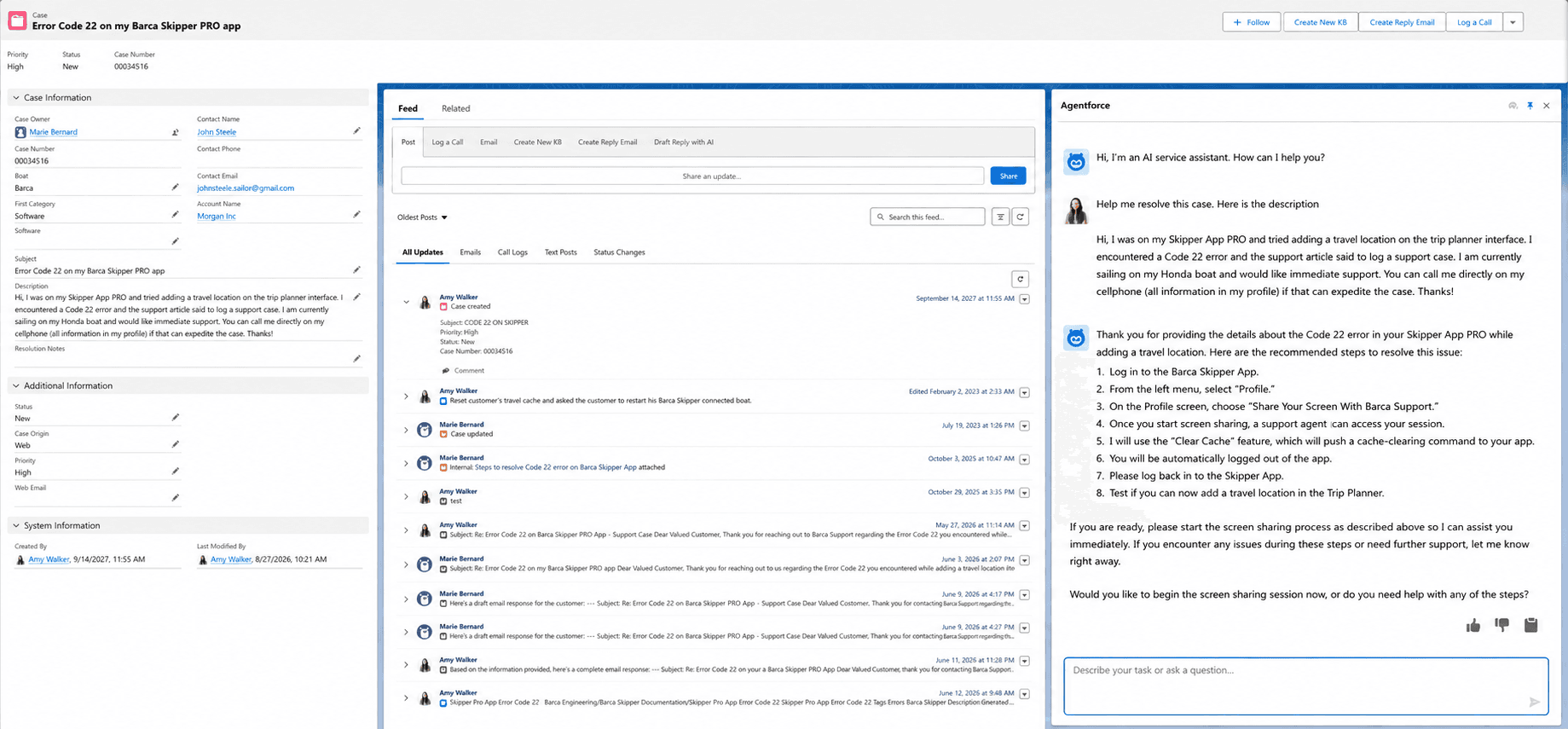Open the Oldest Posts sort dropdown

click(x=422, y=217)
